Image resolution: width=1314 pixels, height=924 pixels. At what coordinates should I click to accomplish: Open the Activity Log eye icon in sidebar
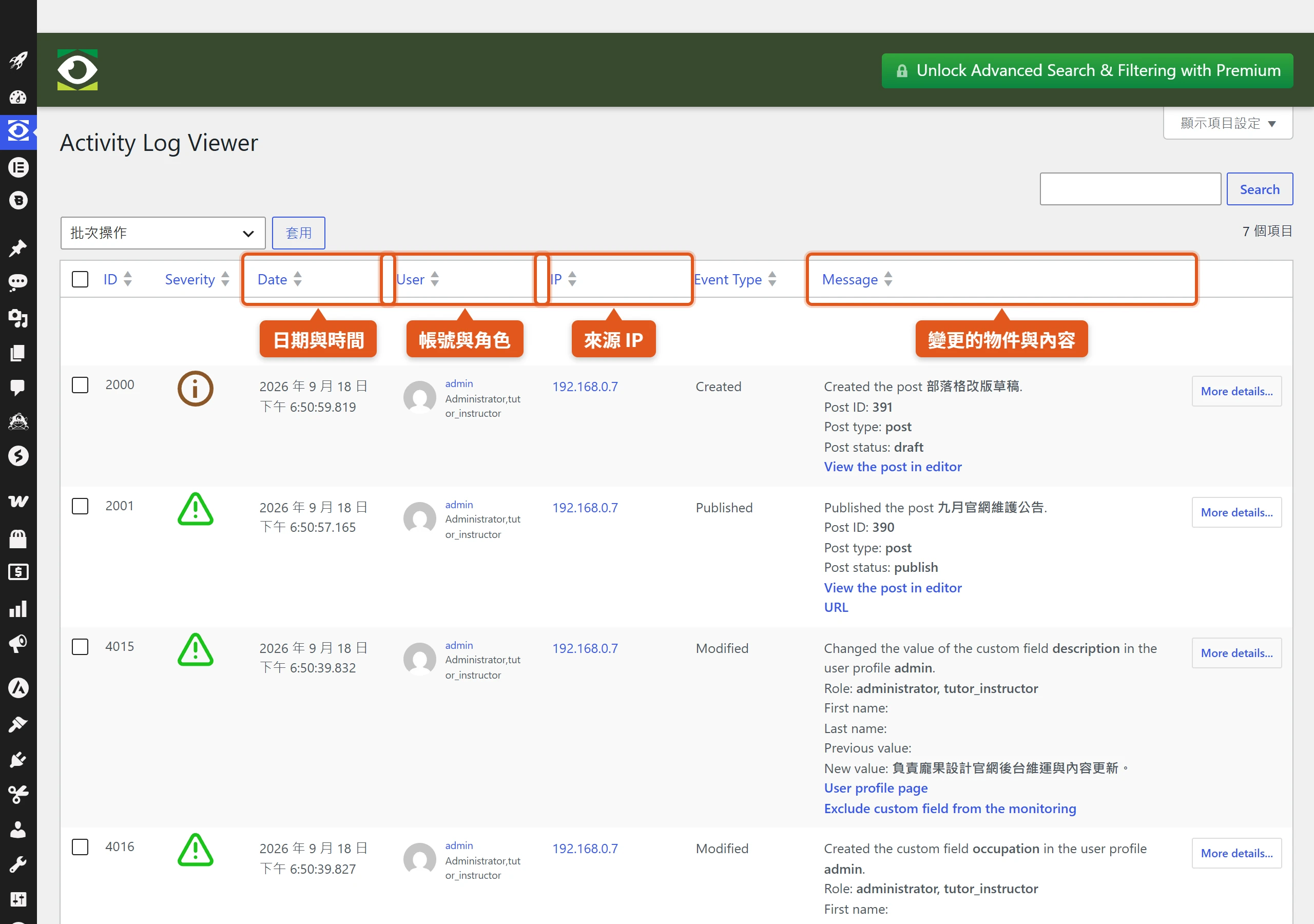(18, 131)
